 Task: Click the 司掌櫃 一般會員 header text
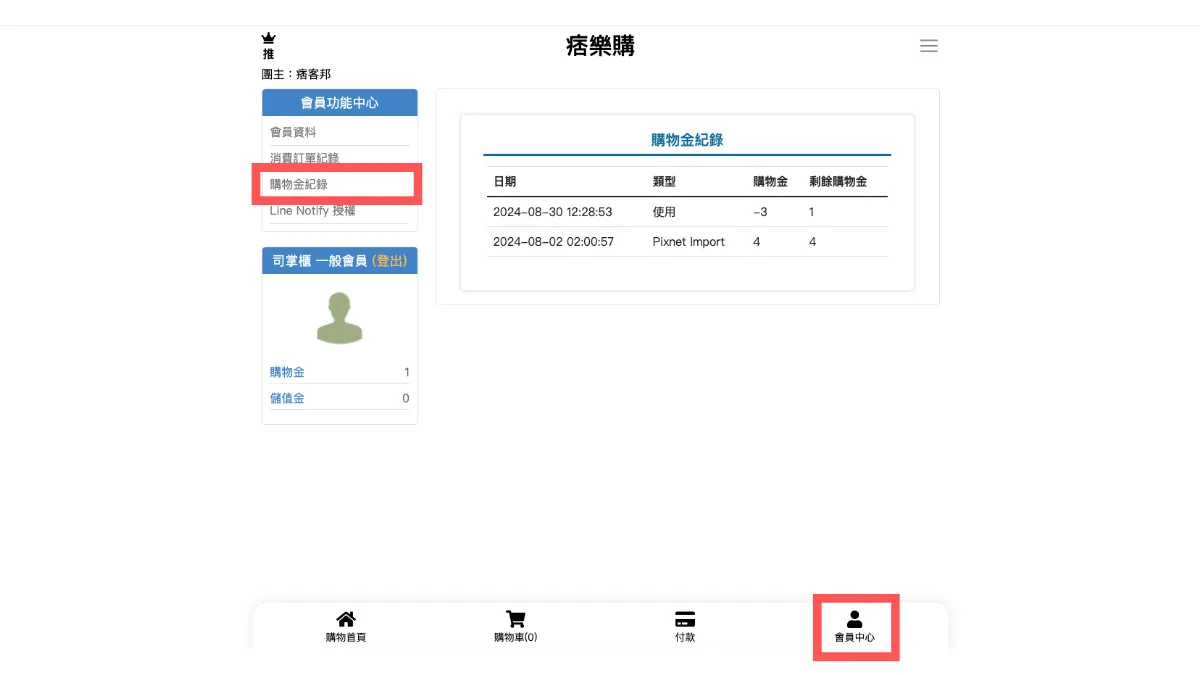pos(320,261)
